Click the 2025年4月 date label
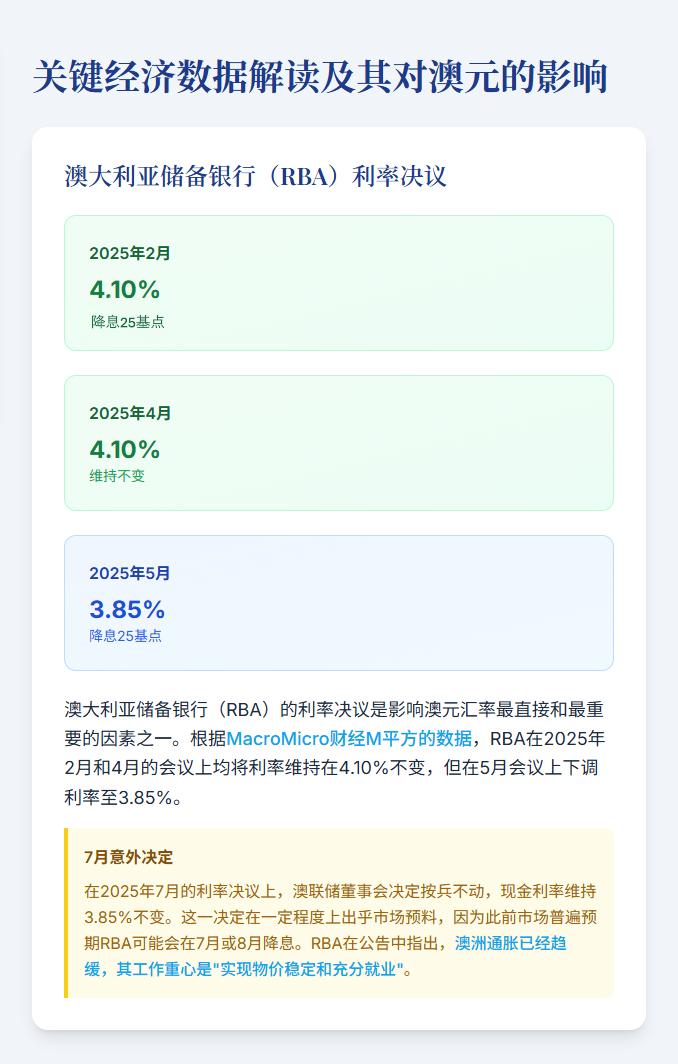Viewport: 678px width, 1064px height. 130,413
